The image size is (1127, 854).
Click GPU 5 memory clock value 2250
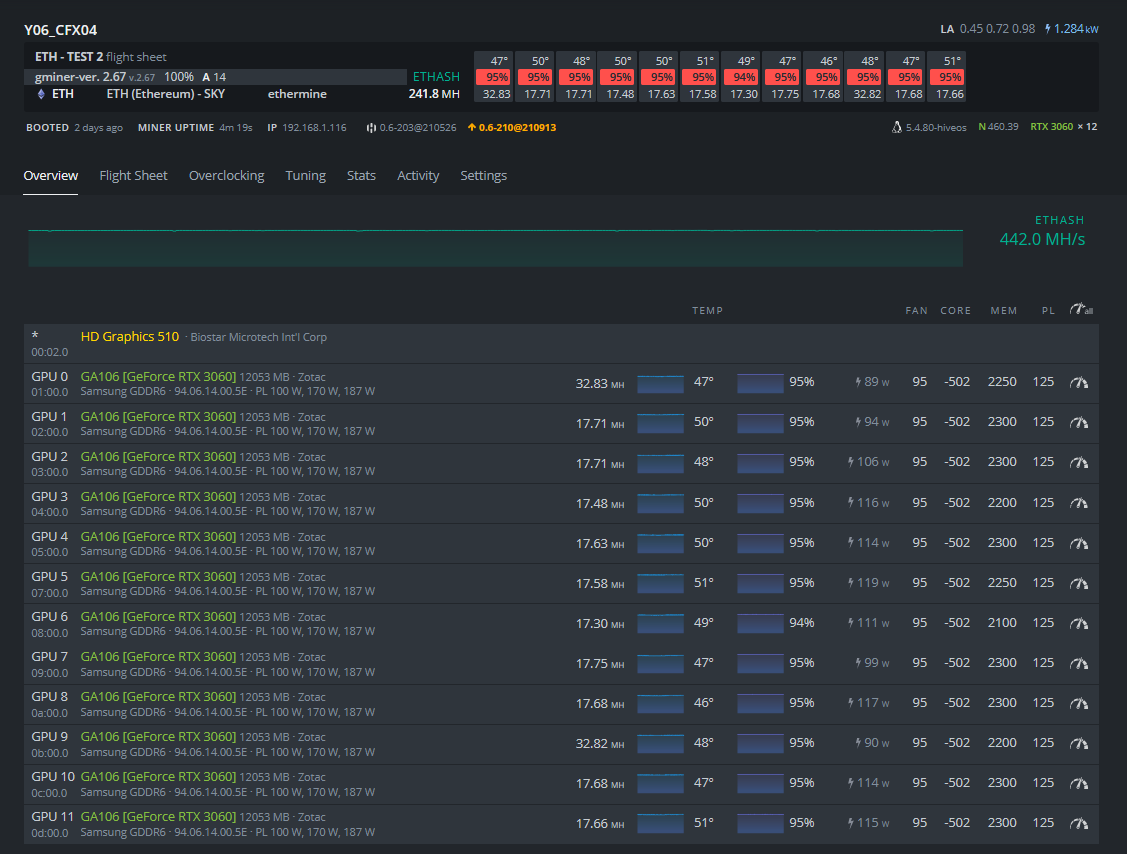[x=1002, y=583]
